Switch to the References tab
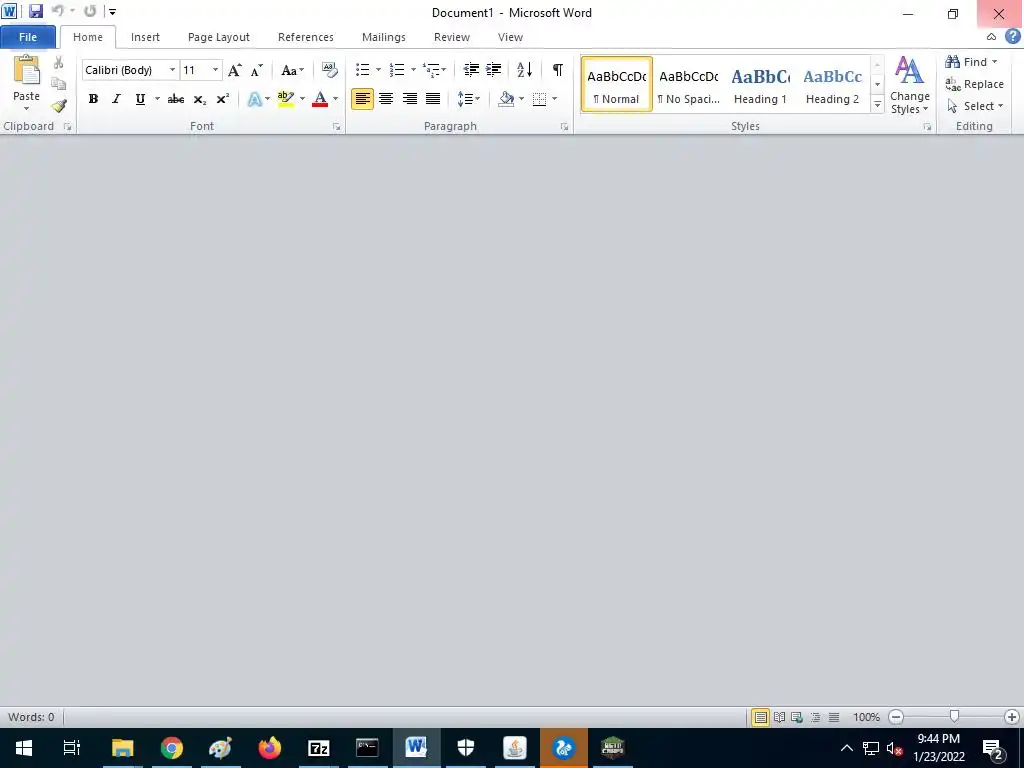Screen dimensions: 1024x768 pyautogui.click(x=306, y=37)
